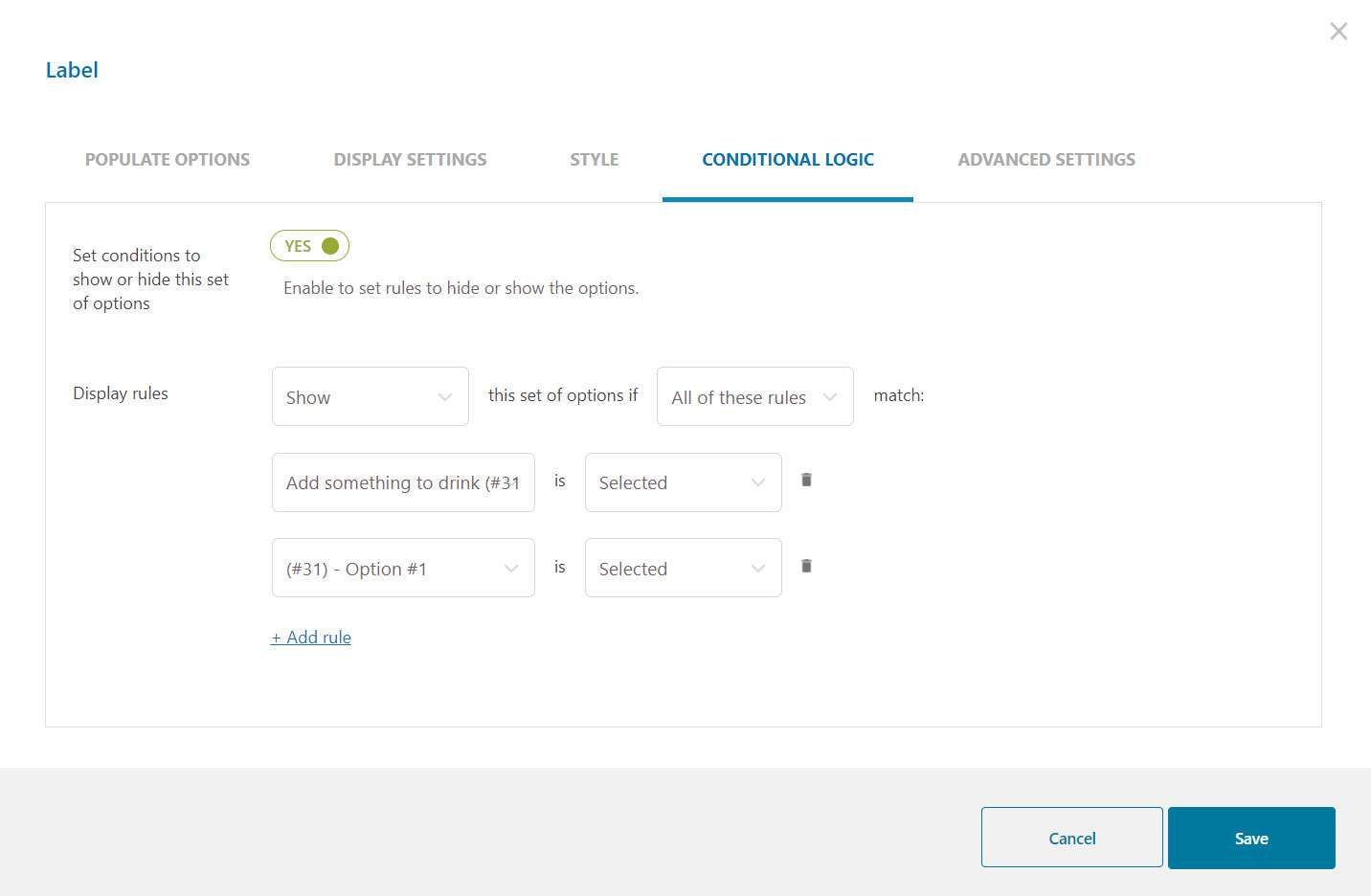Click the Cancel button
Viewport: 1371px width, 896px height.
coord(1072,838)
